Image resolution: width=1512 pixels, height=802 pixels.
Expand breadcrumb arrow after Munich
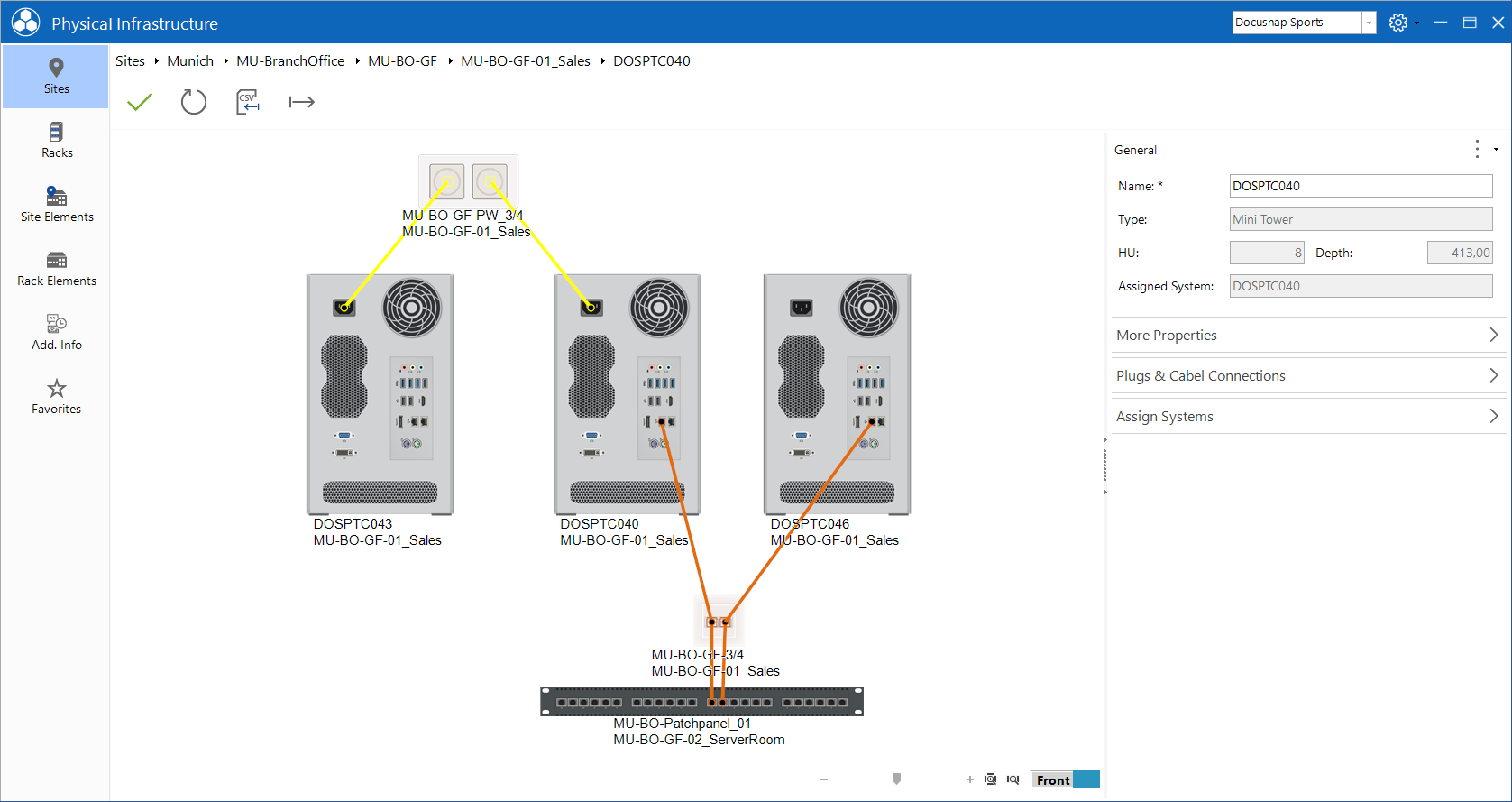(225, 60)
